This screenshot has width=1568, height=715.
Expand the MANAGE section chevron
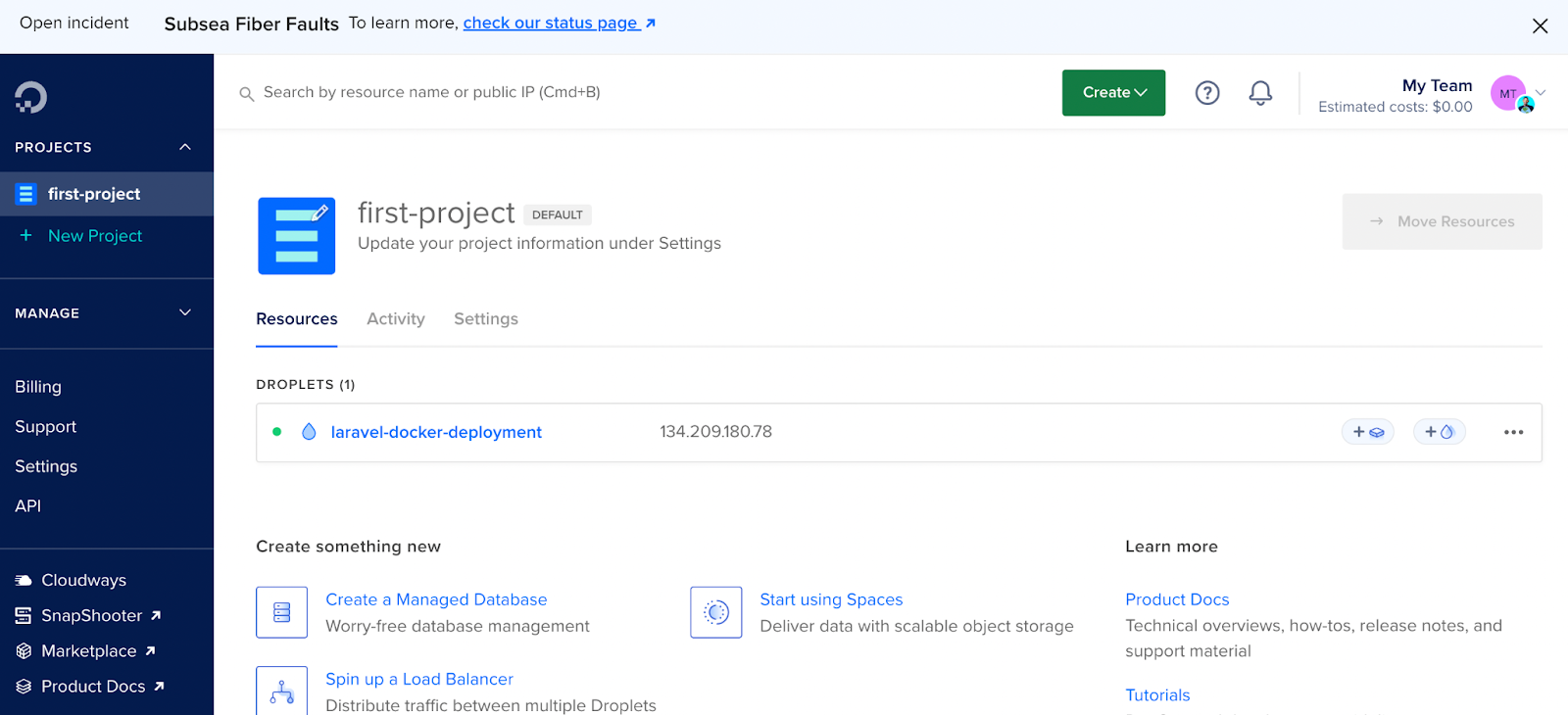point(185,312)
